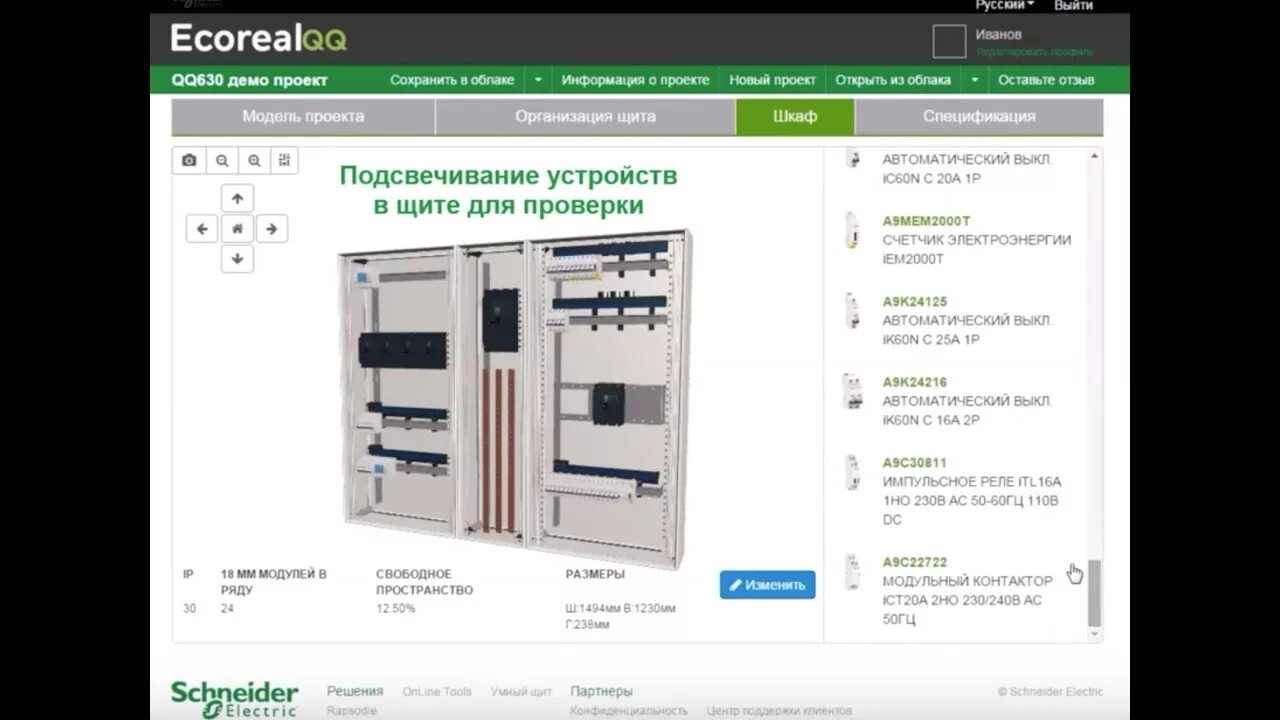Take a snapshot with the camera icon
The width and height of the screenshot is (1280, 720).
pos(189,160)
